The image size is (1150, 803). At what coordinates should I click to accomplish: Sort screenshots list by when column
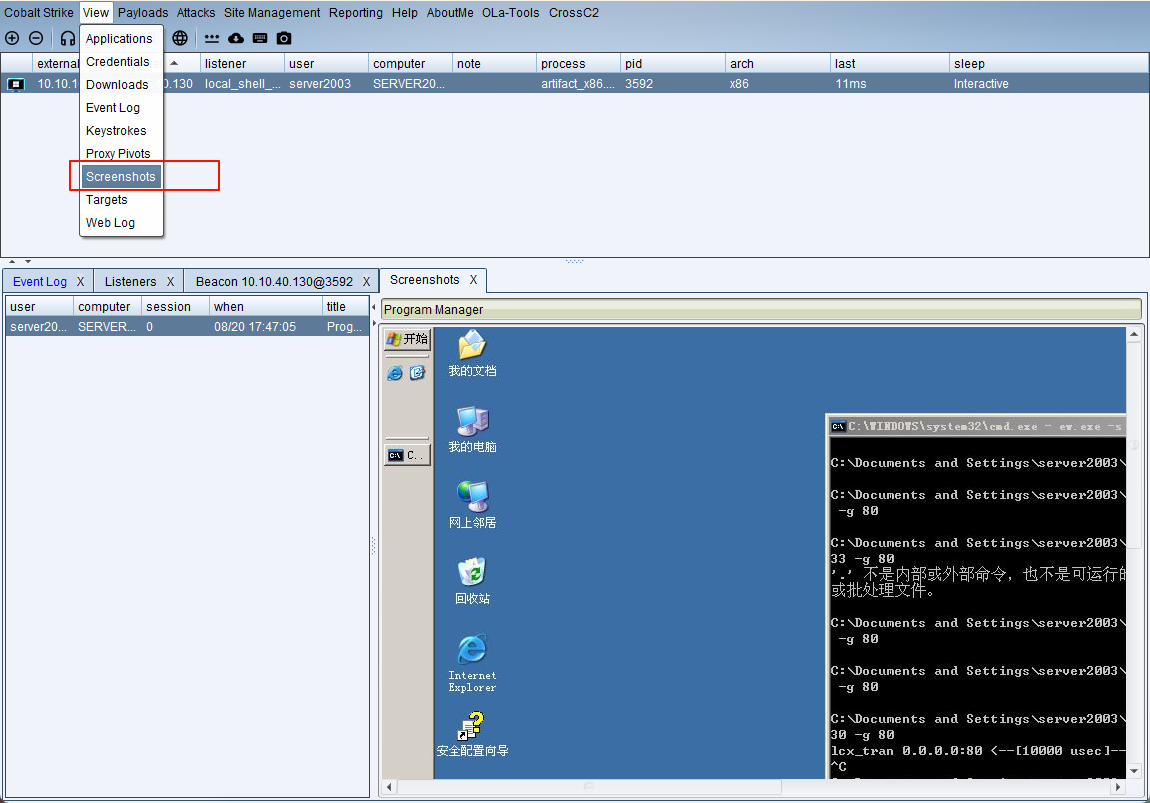click(265, 307)
